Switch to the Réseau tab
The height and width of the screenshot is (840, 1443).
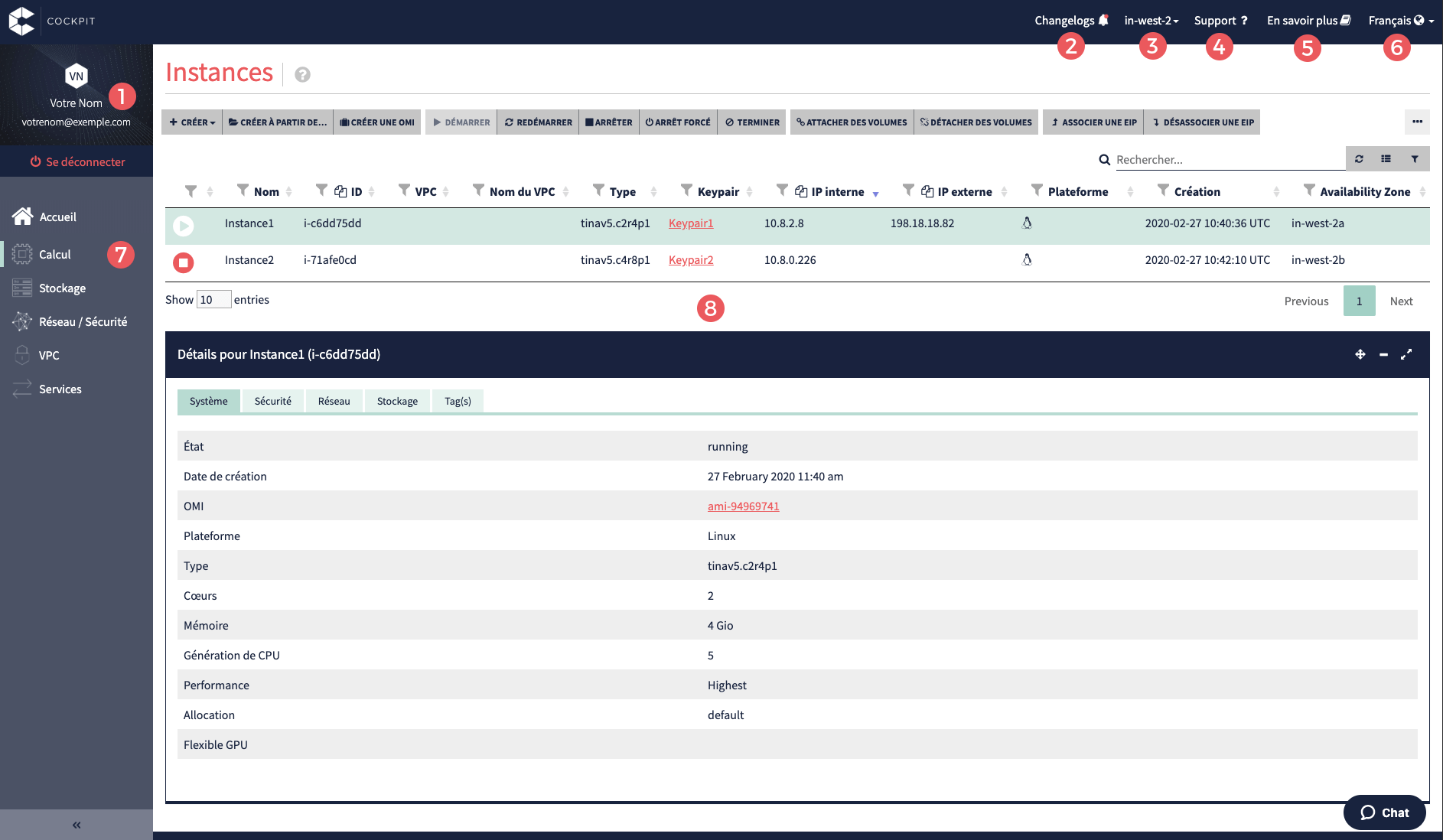(x=334, y=401)
